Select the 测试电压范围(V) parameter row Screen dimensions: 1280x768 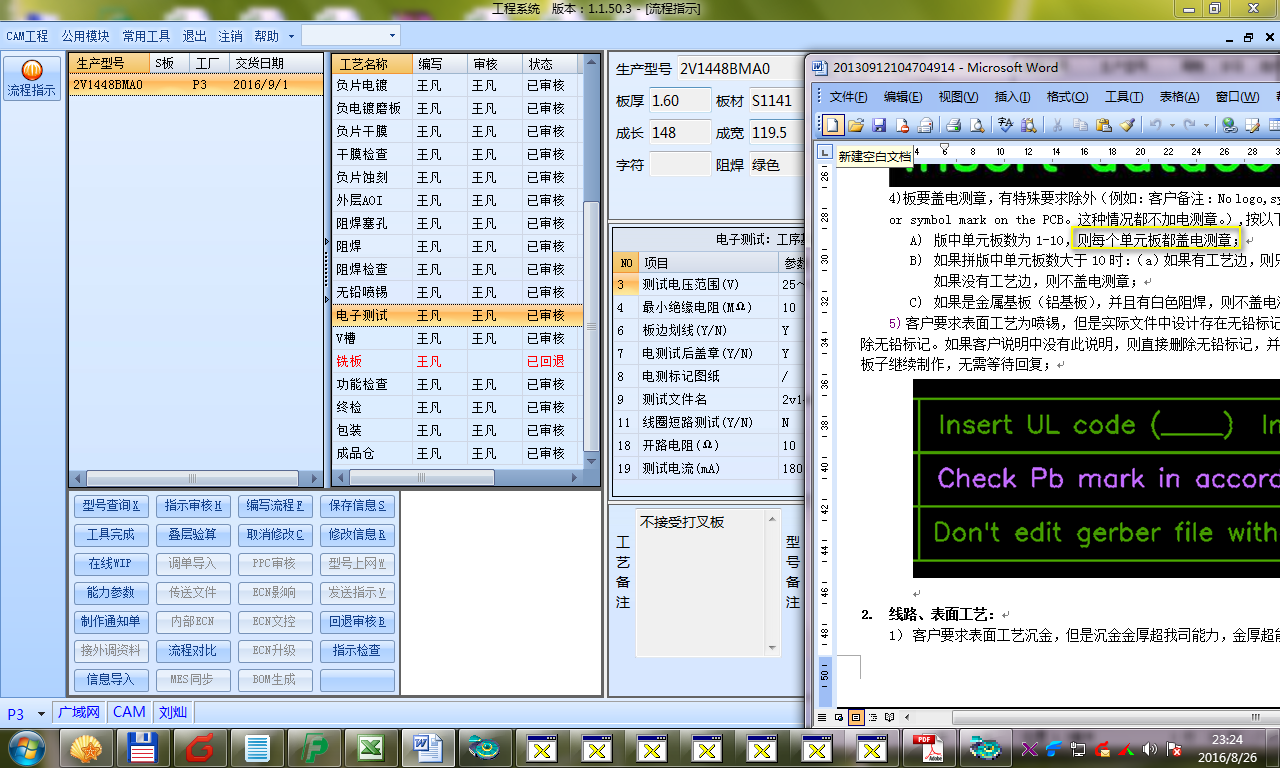coord(708,285)
